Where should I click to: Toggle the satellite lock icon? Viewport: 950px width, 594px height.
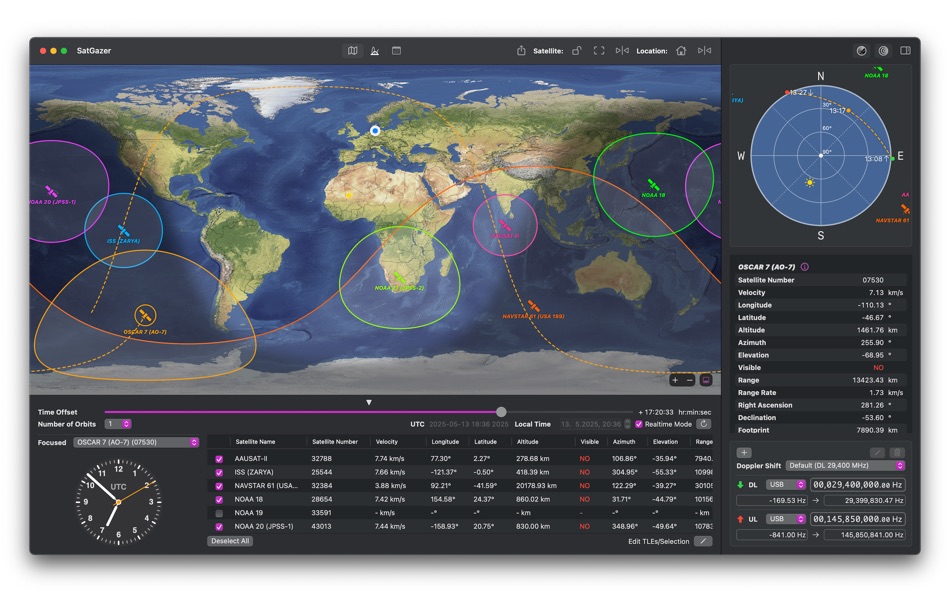(577, 51)
